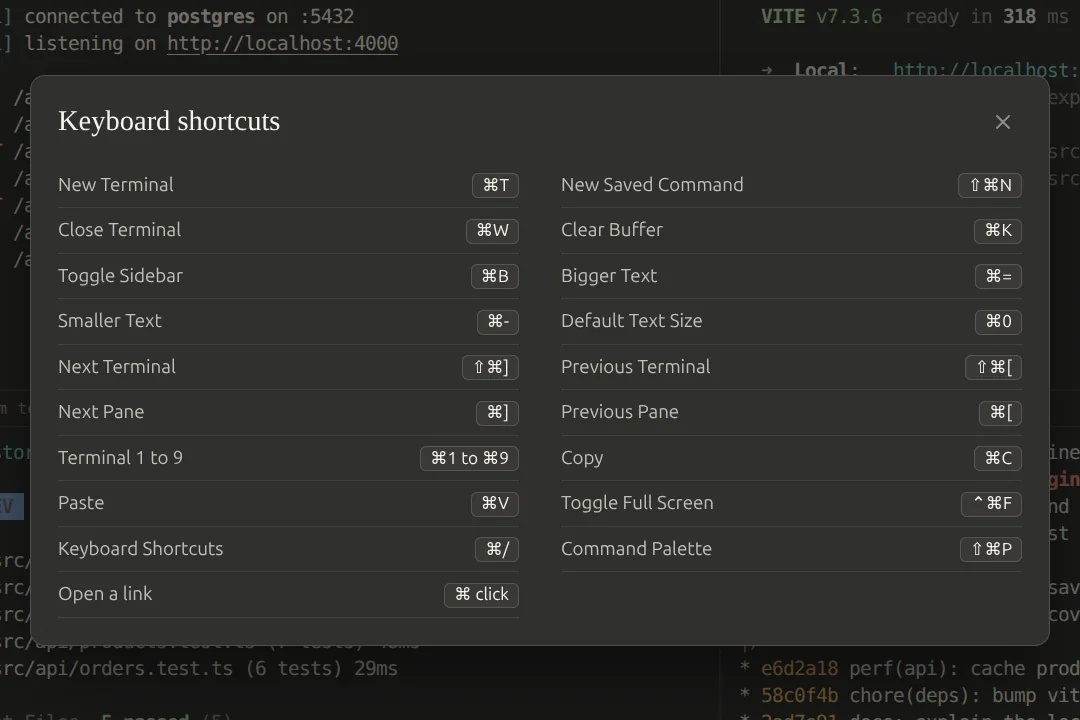
Task: Click the ⌘[ badge for Previous Pane
Action: click(x=1000, y=413)
